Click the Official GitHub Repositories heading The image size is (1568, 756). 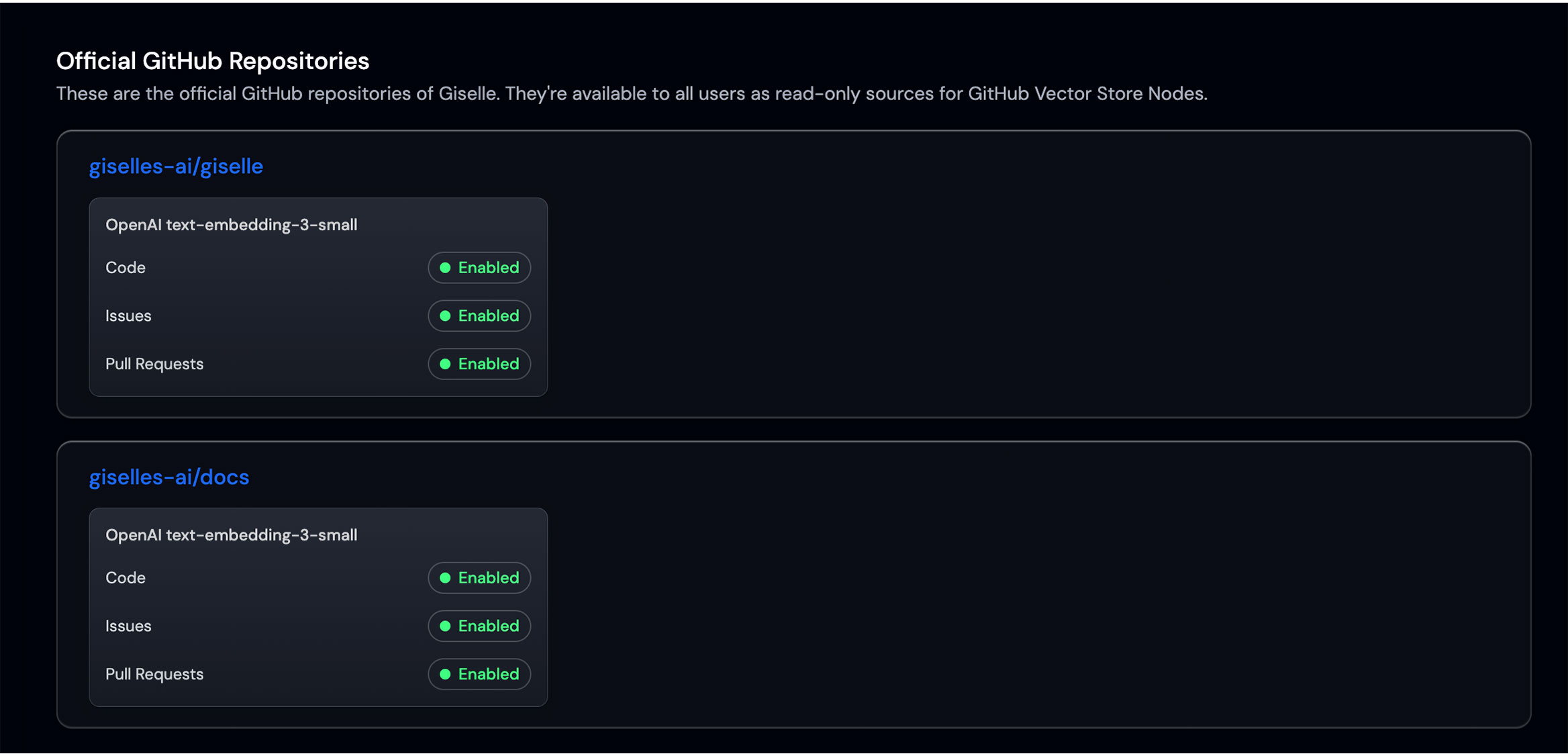click(212, 60)
